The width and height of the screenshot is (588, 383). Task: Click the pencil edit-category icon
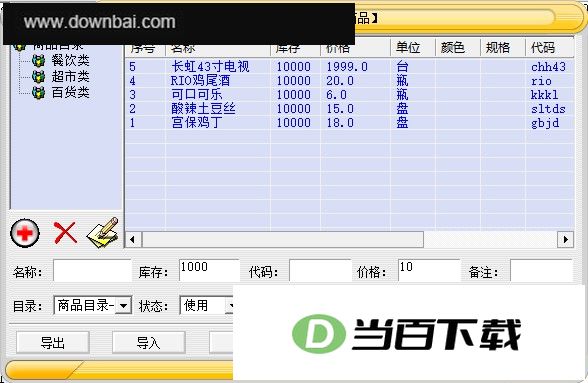pyautogui.click(x=103, y=233)
